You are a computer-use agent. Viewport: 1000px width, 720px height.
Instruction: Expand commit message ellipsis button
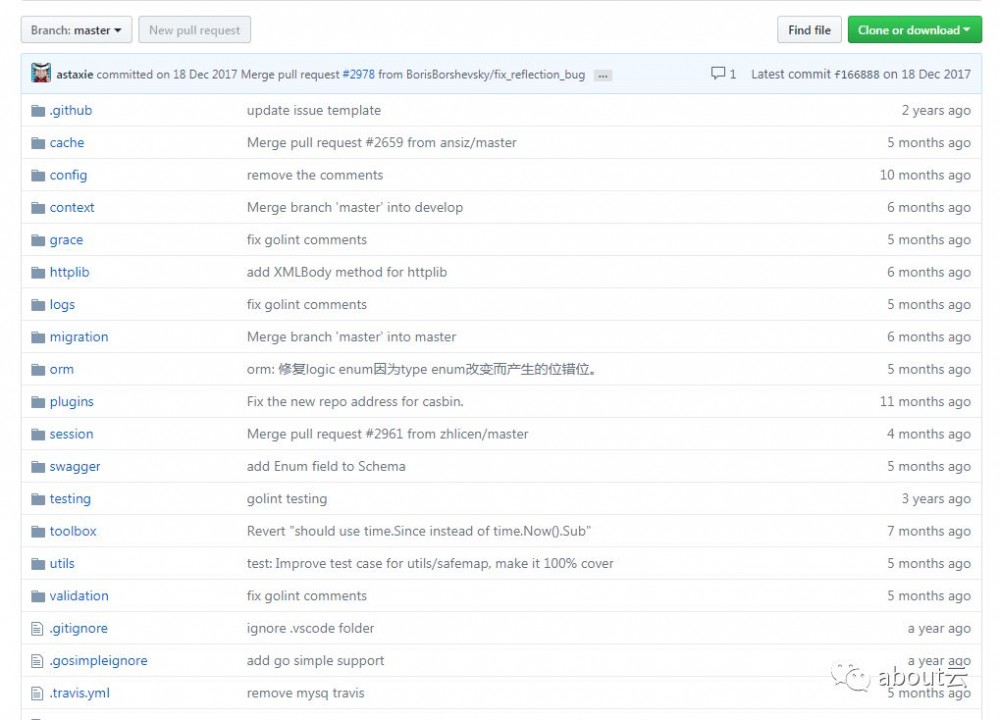603,75
